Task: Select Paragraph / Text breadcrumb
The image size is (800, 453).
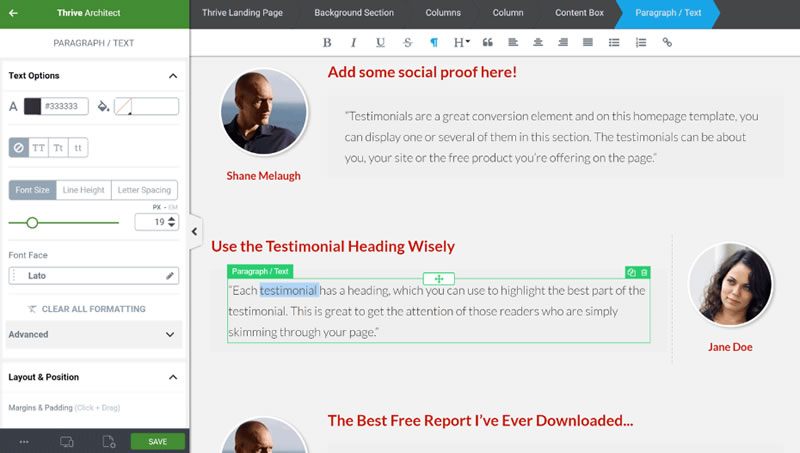Action: (x=668, y=13)
